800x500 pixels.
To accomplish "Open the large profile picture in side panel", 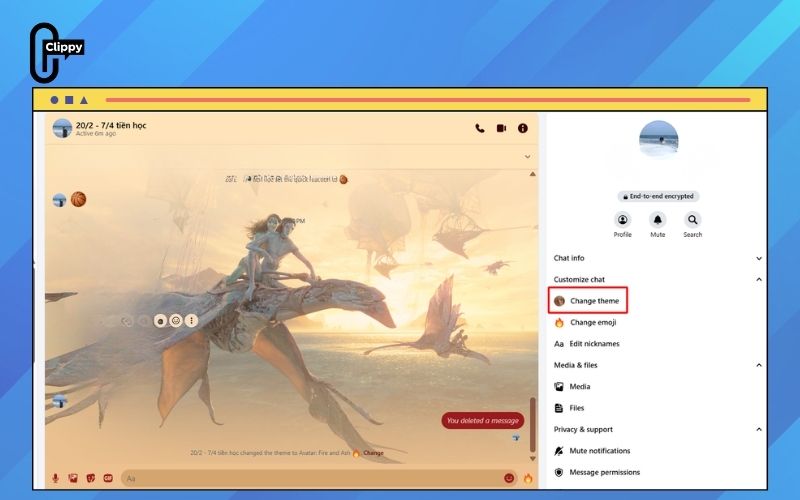I will tap(659, 140).
